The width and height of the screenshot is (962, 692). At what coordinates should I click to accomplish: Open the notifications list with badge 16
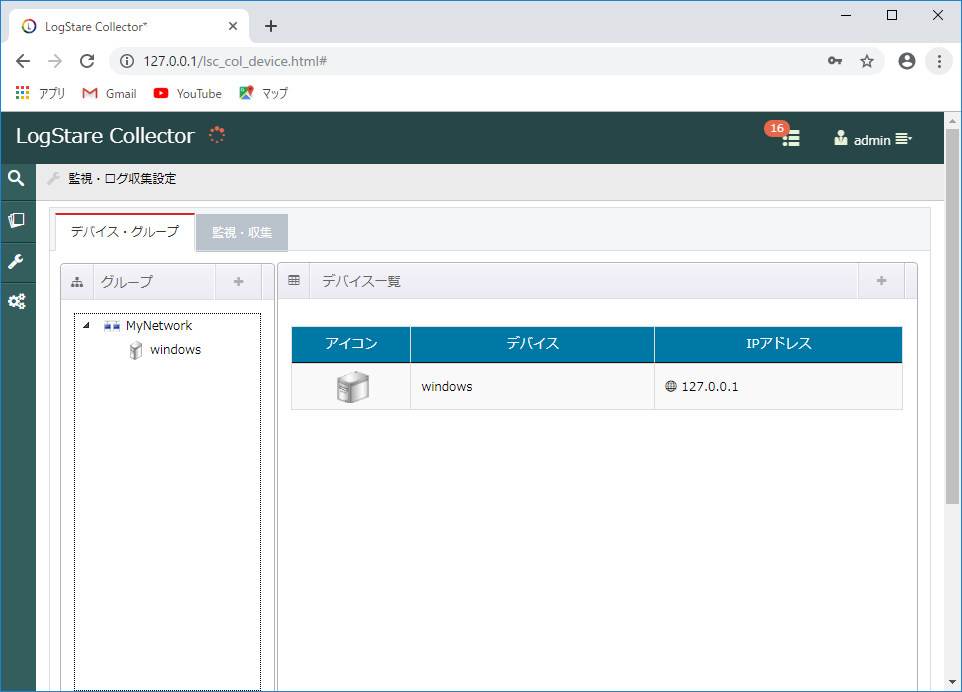[783, 134]
